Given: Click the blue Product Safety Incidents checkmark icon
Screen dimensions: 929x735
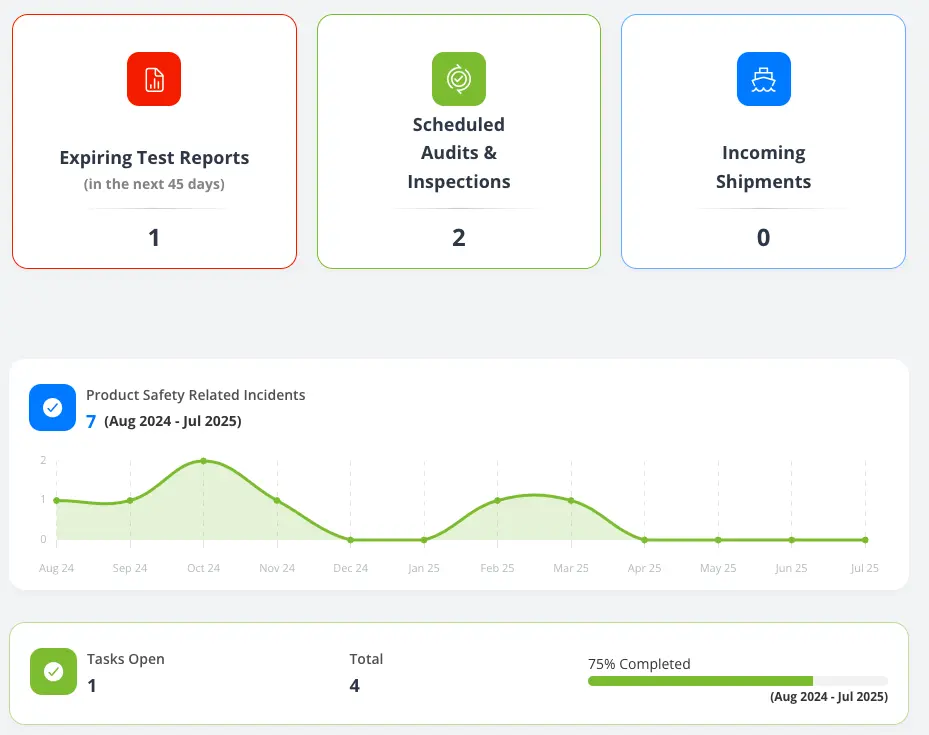Looking at the screenshot, I should (53, 407).
